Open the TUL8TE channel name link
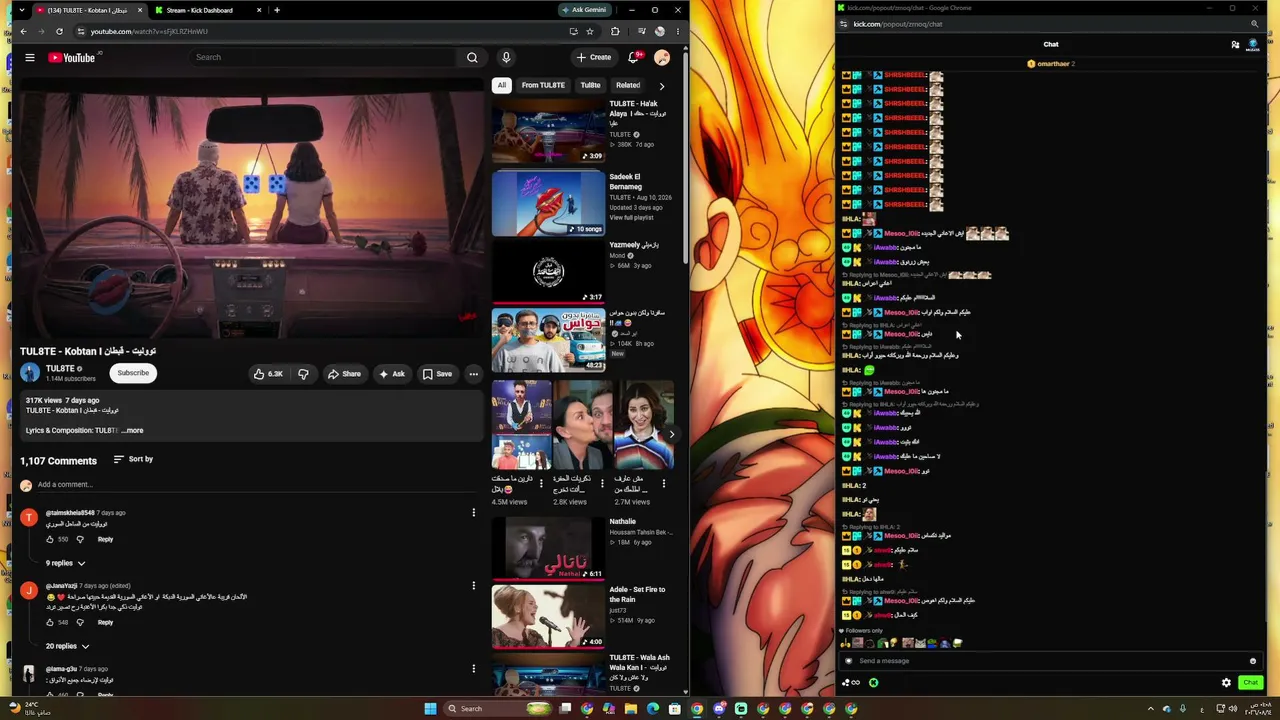Screen dimensions: 1280x720 click(x=60, y=369)
